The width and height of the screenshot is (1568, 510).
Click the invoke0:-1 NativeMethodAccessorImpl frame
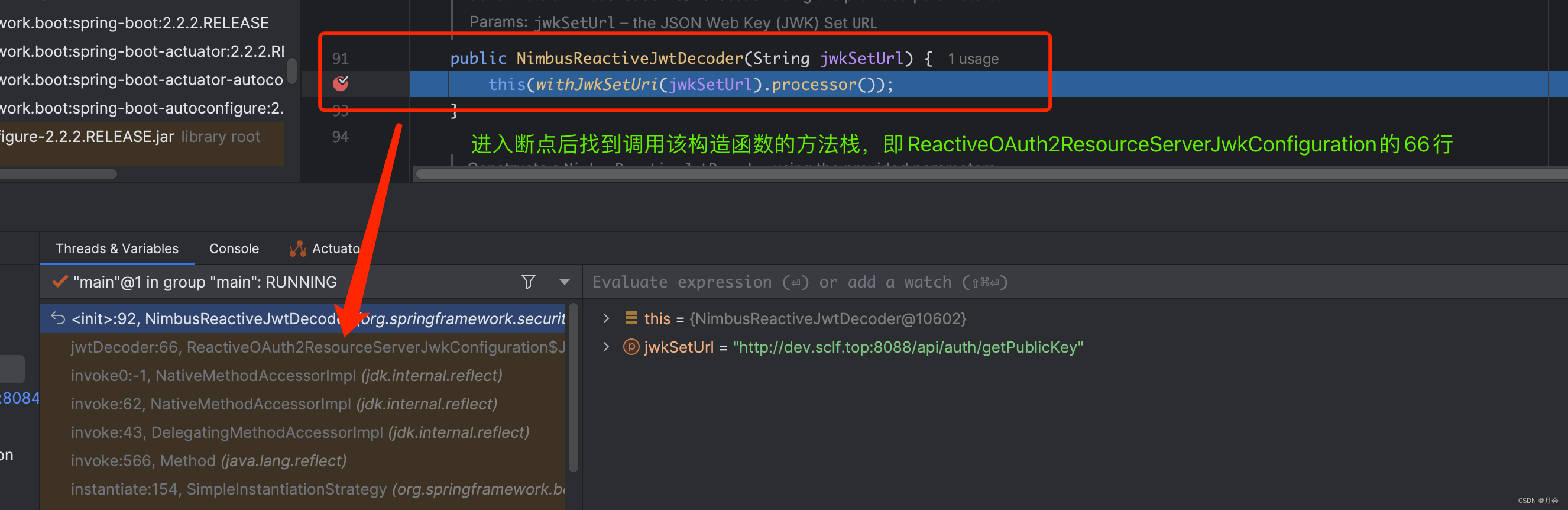click(286, 375)
